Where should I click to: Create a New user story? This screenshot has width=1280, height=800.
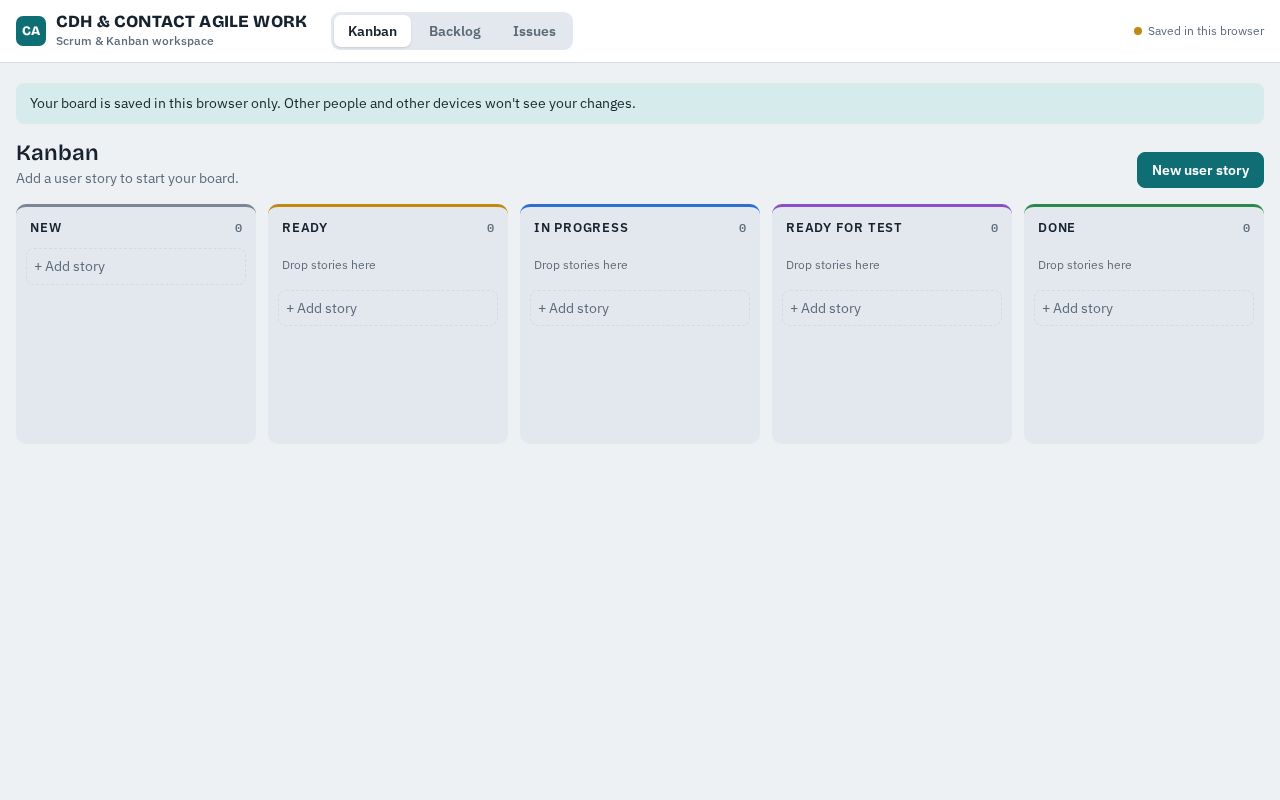[1200, 170]
